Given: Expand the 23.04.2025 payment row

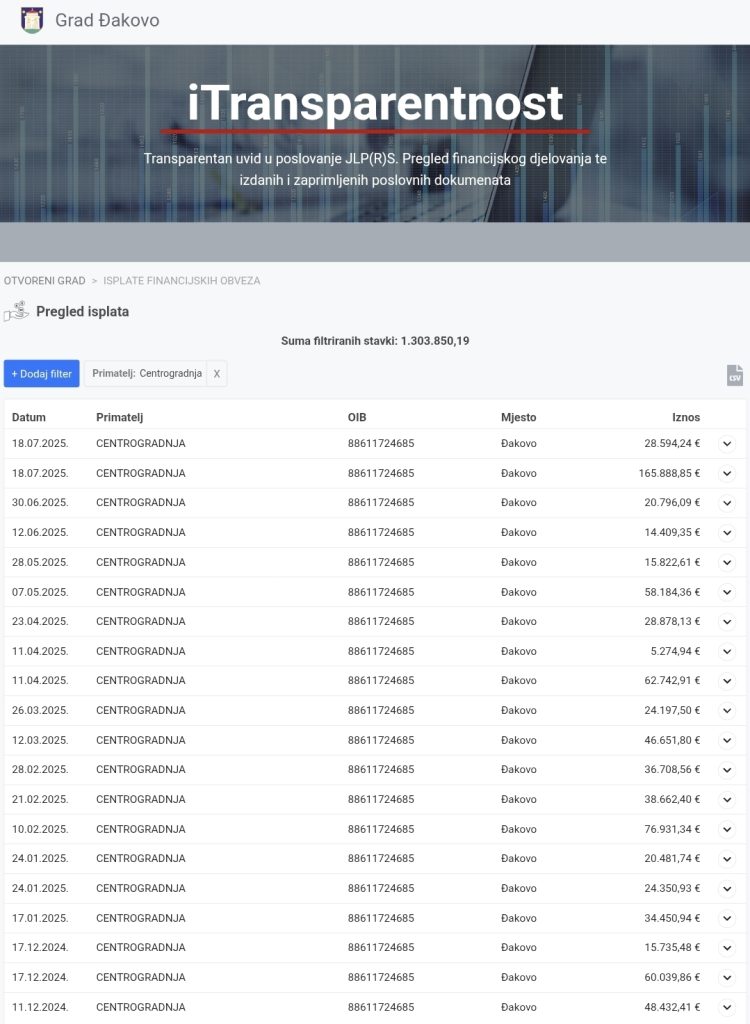Looking at the screenshot, I should tap(727, 622).
